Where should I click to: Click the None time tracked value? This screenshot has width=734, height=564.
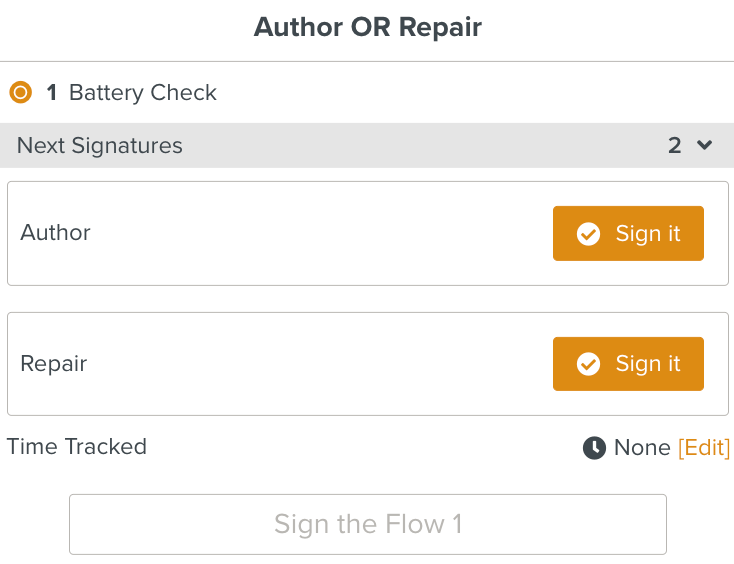coord(642,447)
